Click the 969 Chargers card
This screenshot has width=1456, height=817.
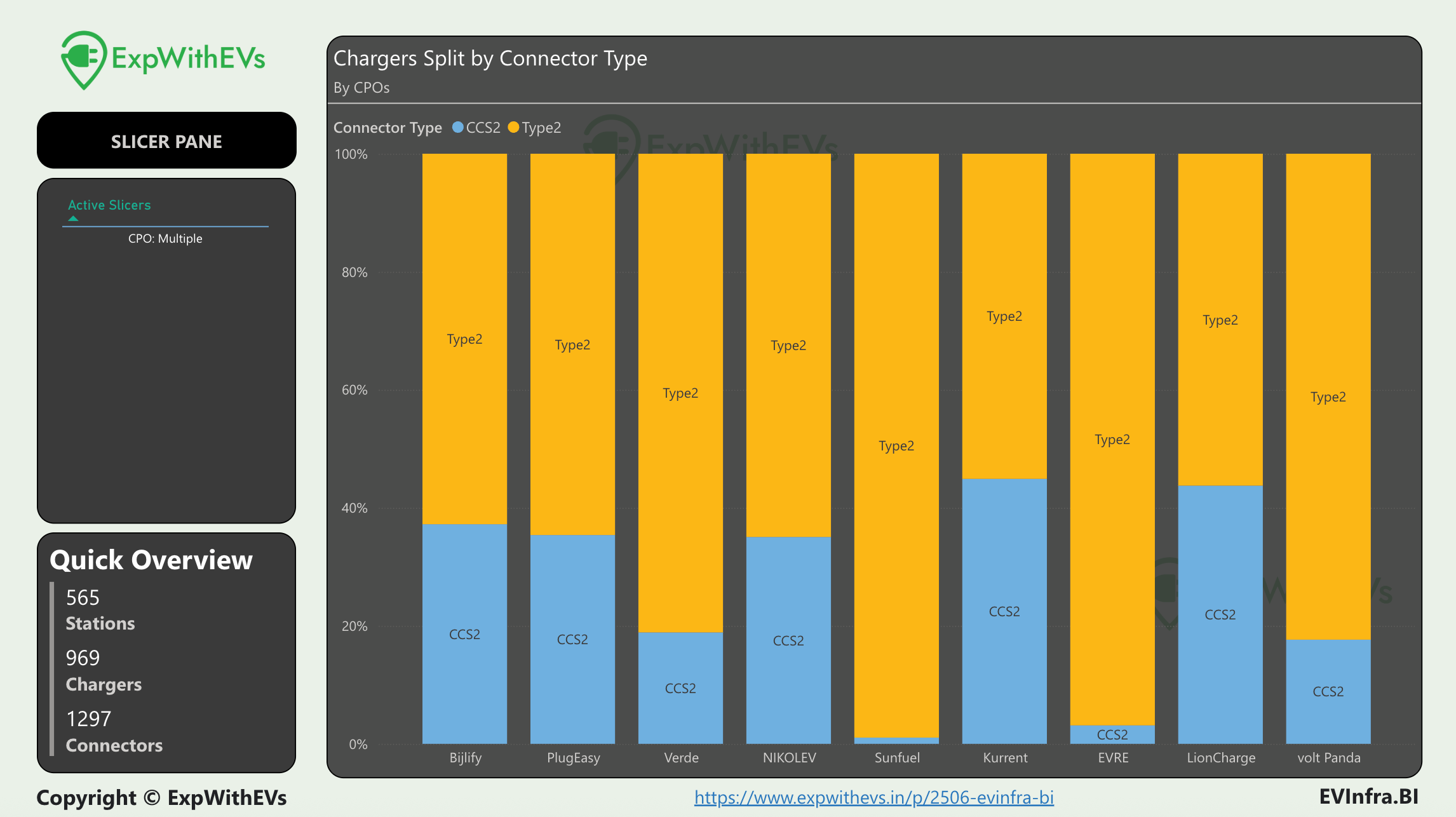[x=104, y=671]
